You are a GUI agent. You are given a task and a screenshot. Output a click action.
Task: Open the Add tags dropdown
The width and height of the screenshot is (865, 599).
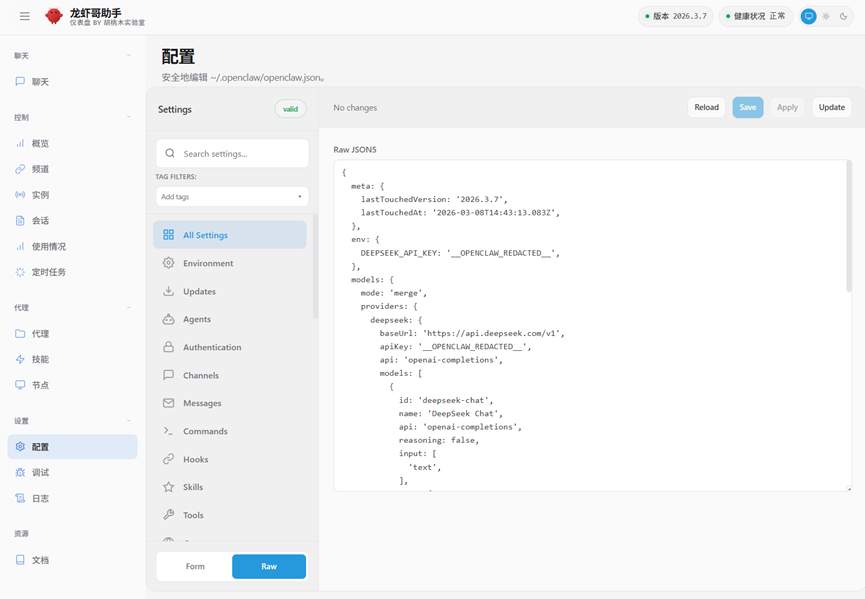tap(232, 197)
